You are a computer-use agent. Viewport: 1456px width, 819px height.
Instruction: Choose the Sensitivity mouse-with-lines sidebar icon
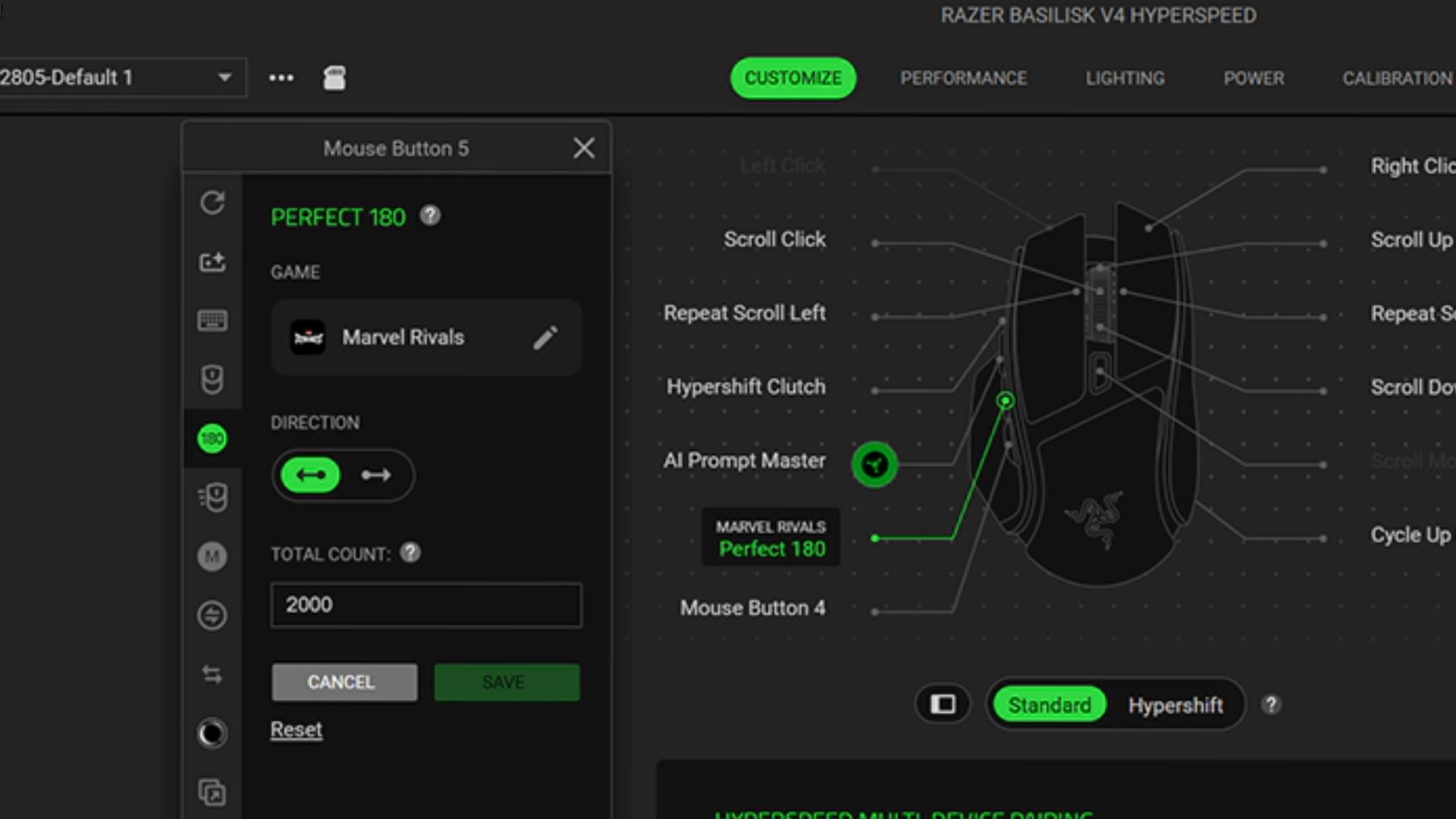coord(212,497)
